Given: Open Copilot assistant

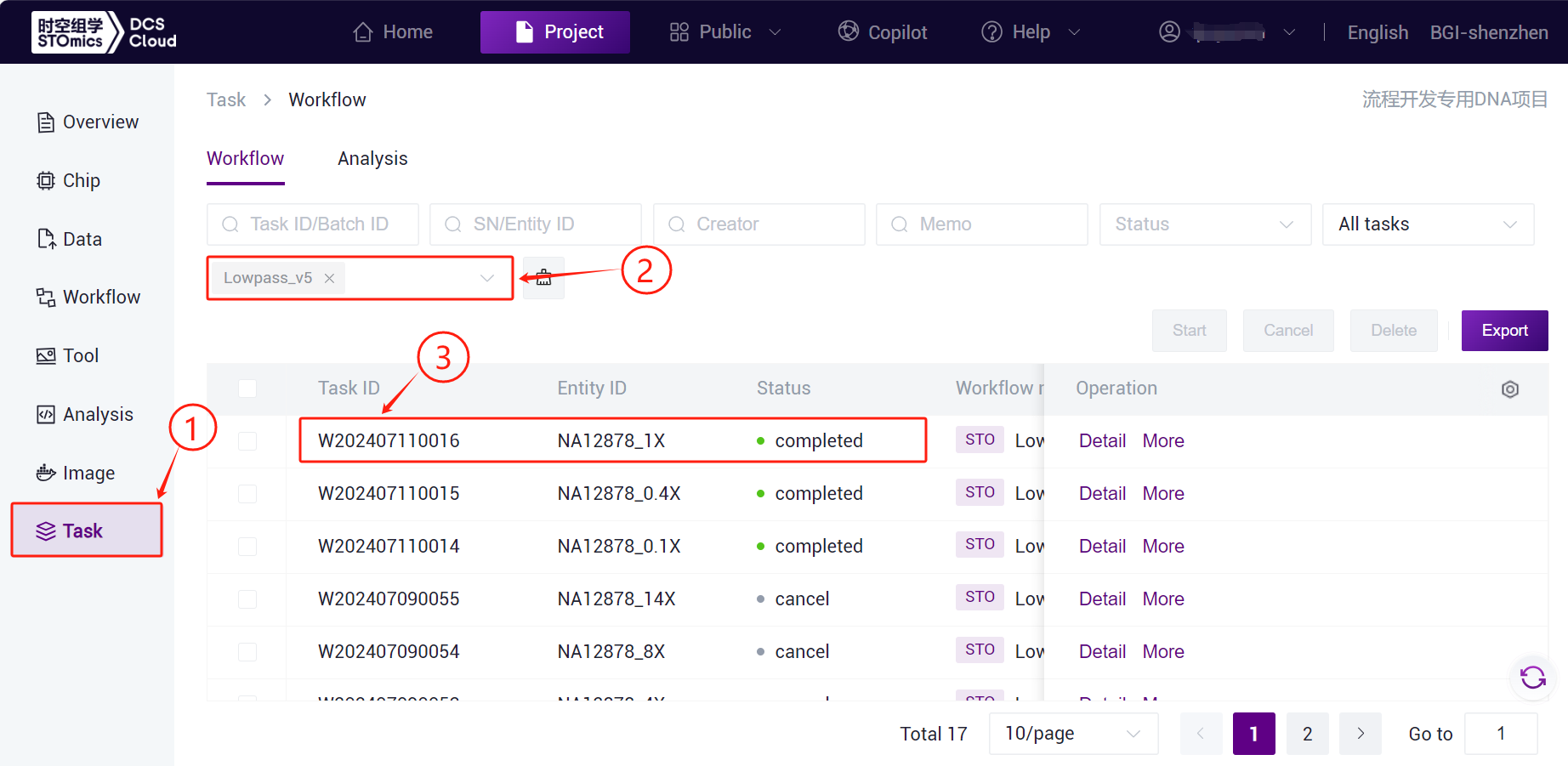Looking at the screenshot, I should [883, 32].
